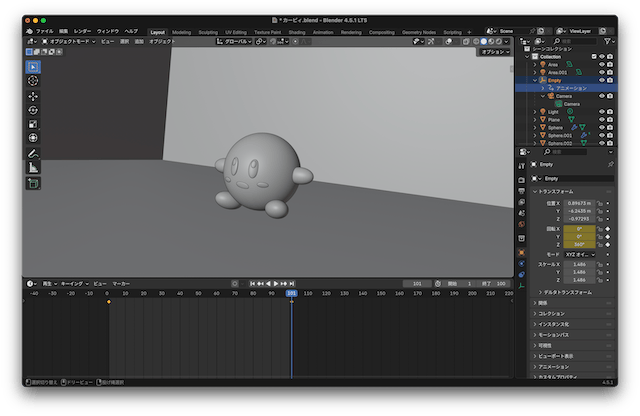Select the Rotate tool in the toolbar

click(33, 110)
